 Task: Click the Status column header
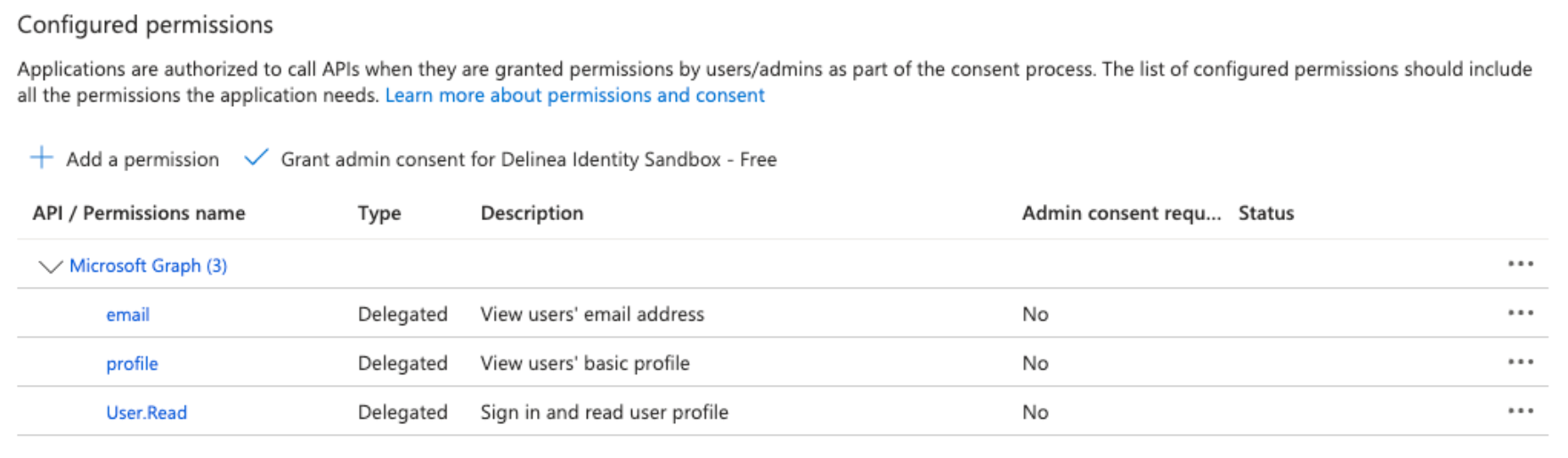[x=1265, y=213]
